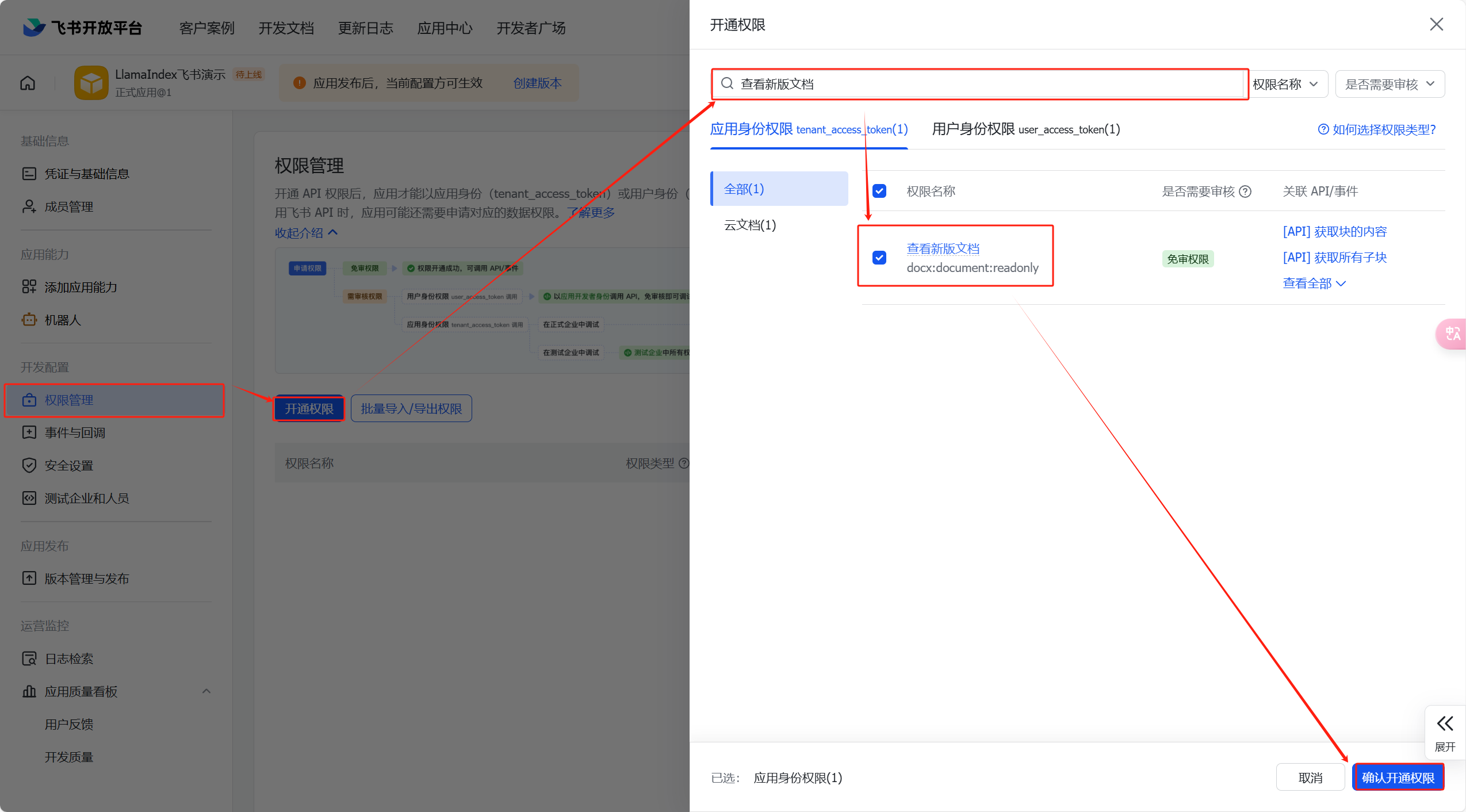The width and height of the screenshot is (1466, 812).
Task: Open the 查看新版文档 permission link
Action: (943, 249)
